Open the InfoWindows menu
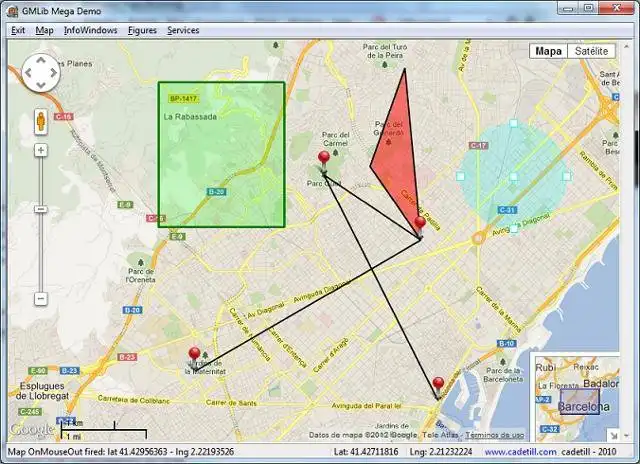Viewport: 640px width, 464px height. click(x=91, y=30)
